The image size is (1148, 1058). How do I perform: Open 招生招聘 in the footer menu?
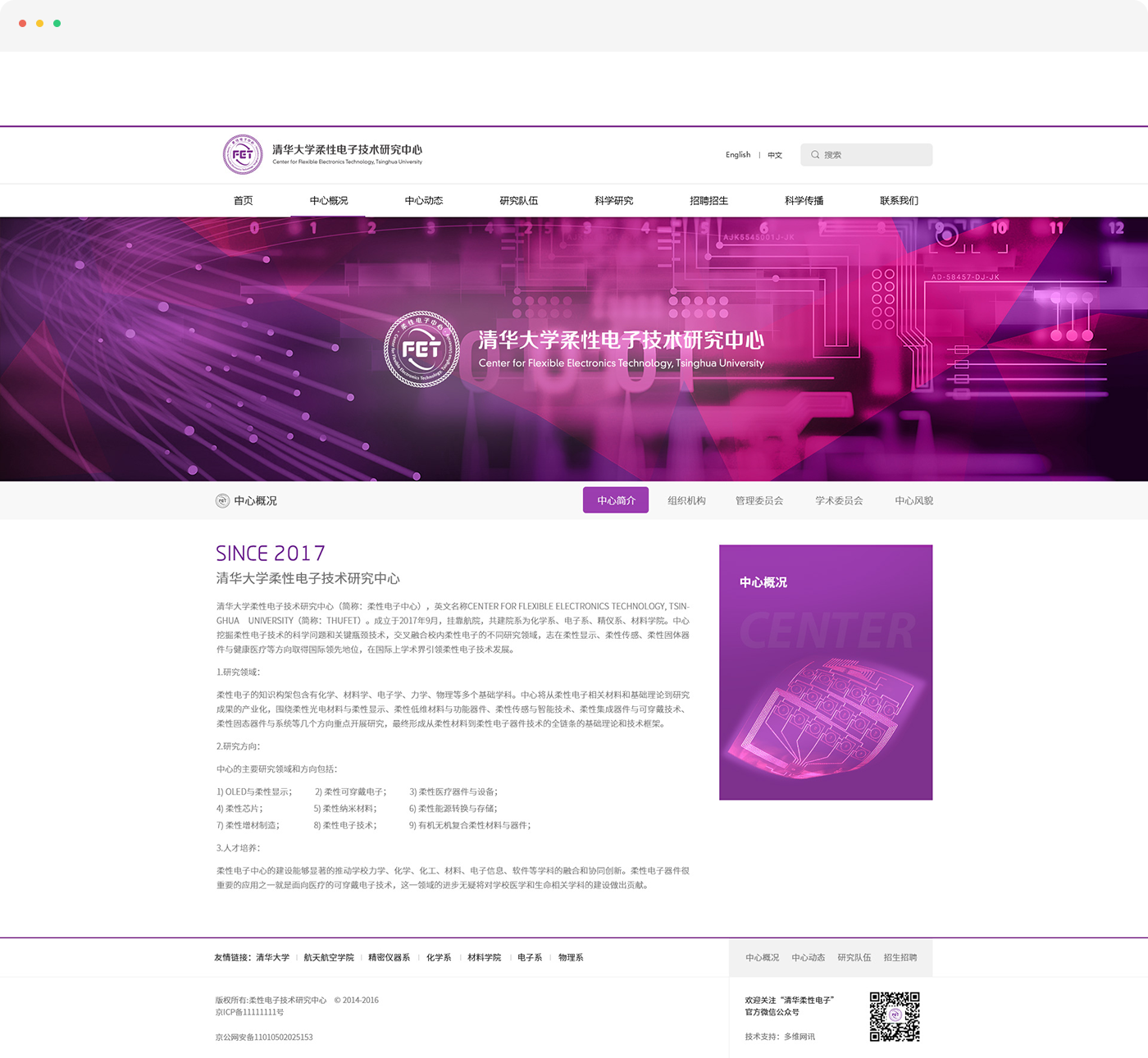point(900,957)
